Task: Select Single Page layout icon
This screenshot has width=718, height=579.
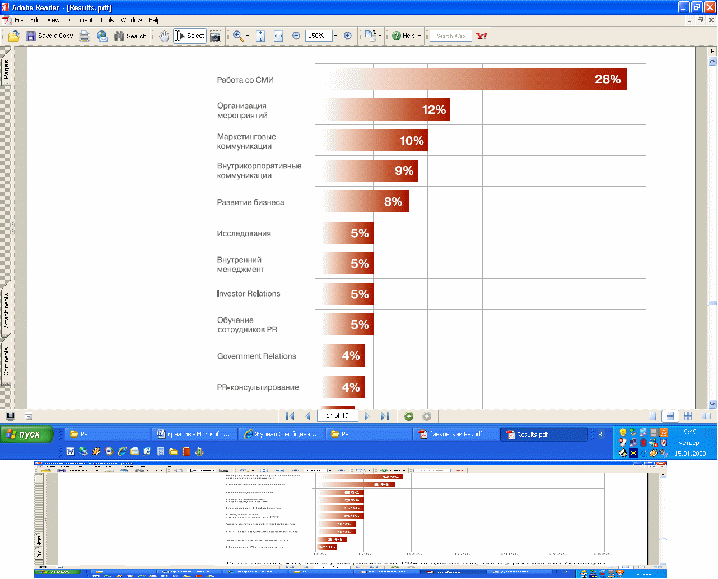Action: coord(653,416)
